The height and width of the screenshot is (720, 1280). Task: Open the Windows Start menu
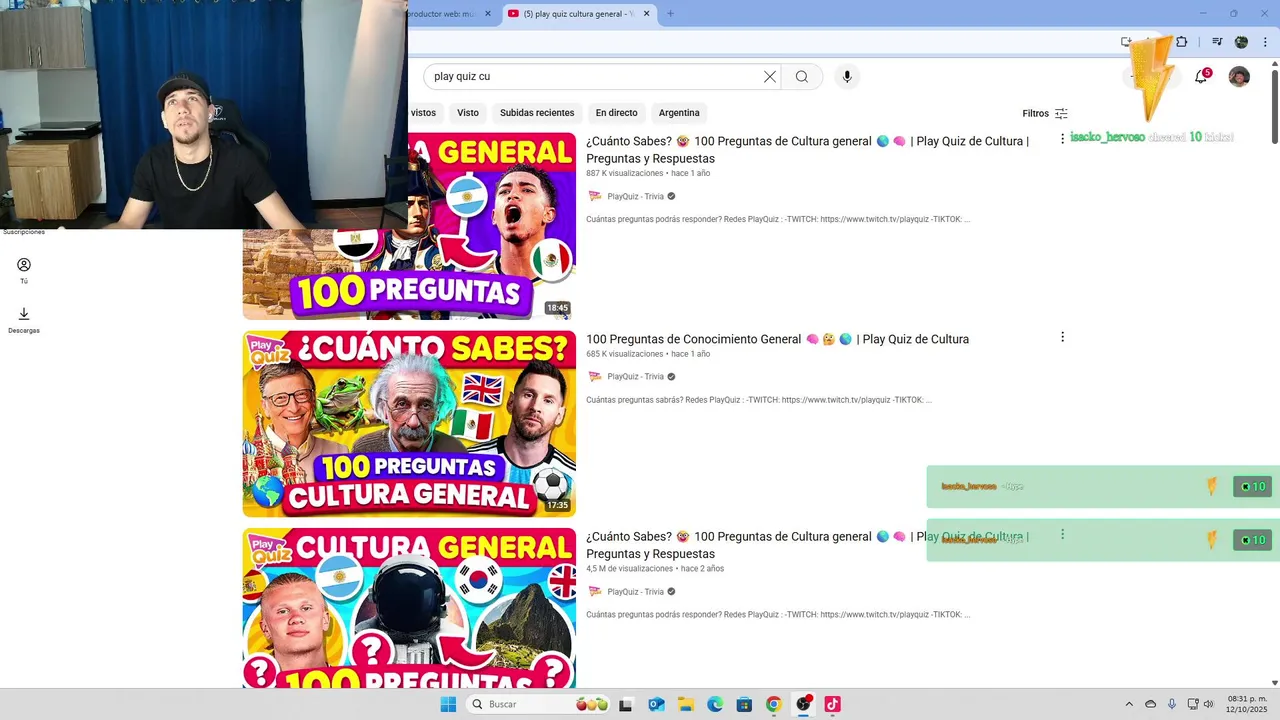point(448,704)
